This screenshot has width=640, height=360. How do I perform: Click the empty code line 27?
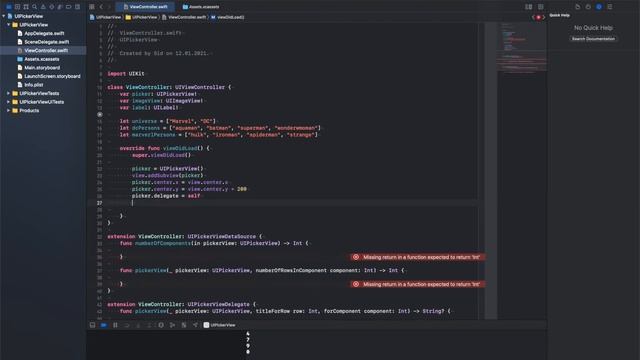click(x=286, y=203)
